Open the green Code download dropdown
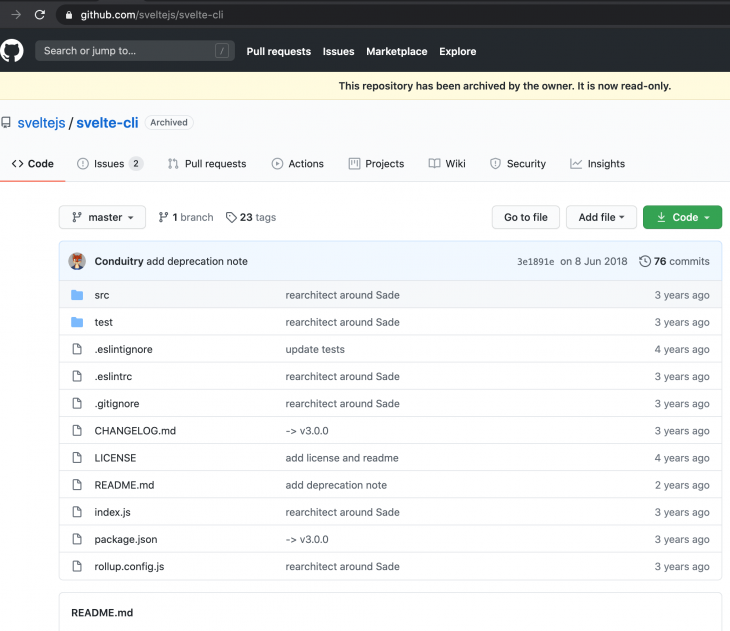This screenshot has height=631, width=730. (x=682, y=217)
